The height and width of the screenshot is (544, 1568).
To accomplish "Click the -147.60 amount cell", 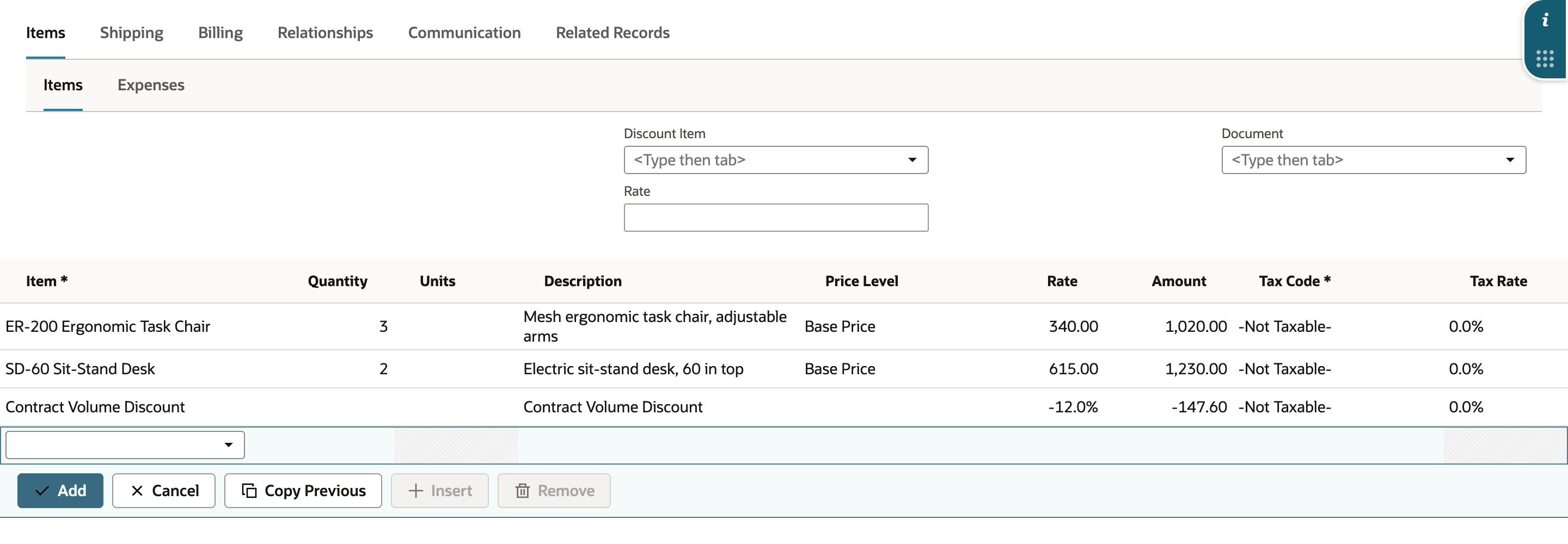I will tap(1198, 407).
